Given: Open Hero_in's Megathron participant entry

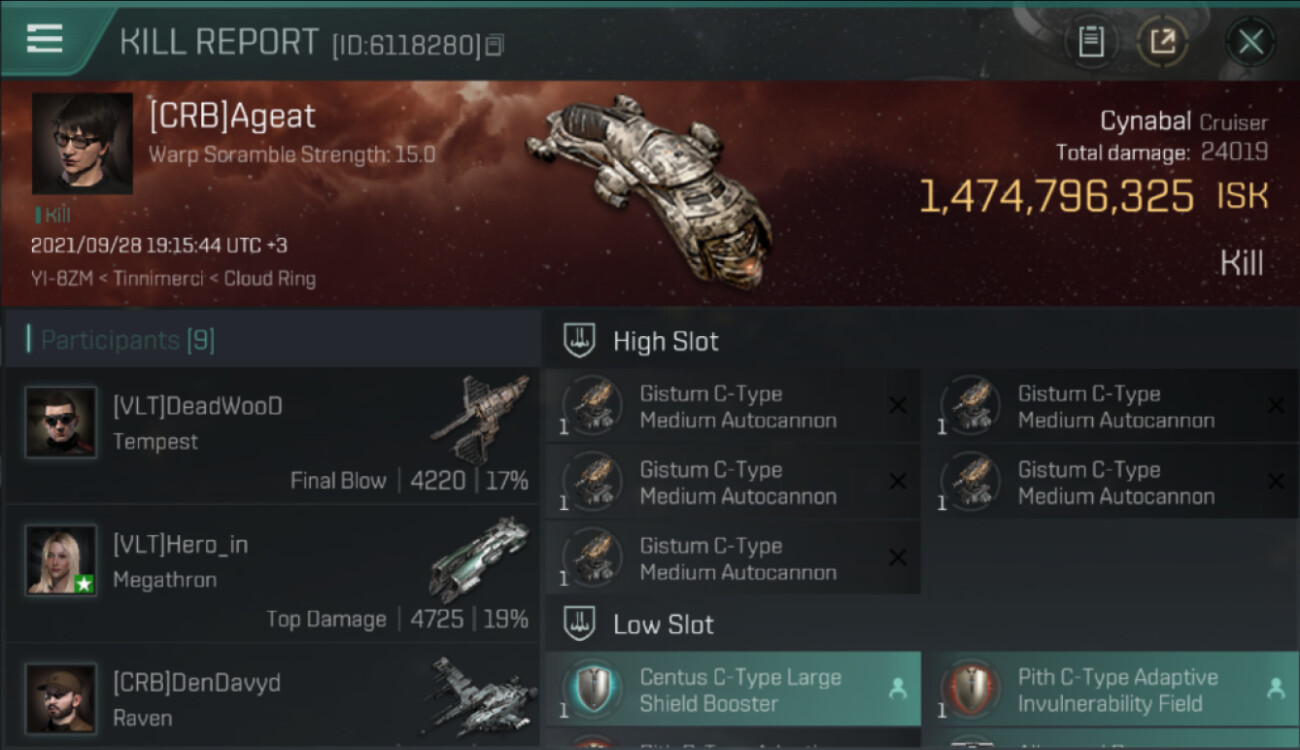Looking at the screenshot, I should pyautogui.click(x=272, y=574).
